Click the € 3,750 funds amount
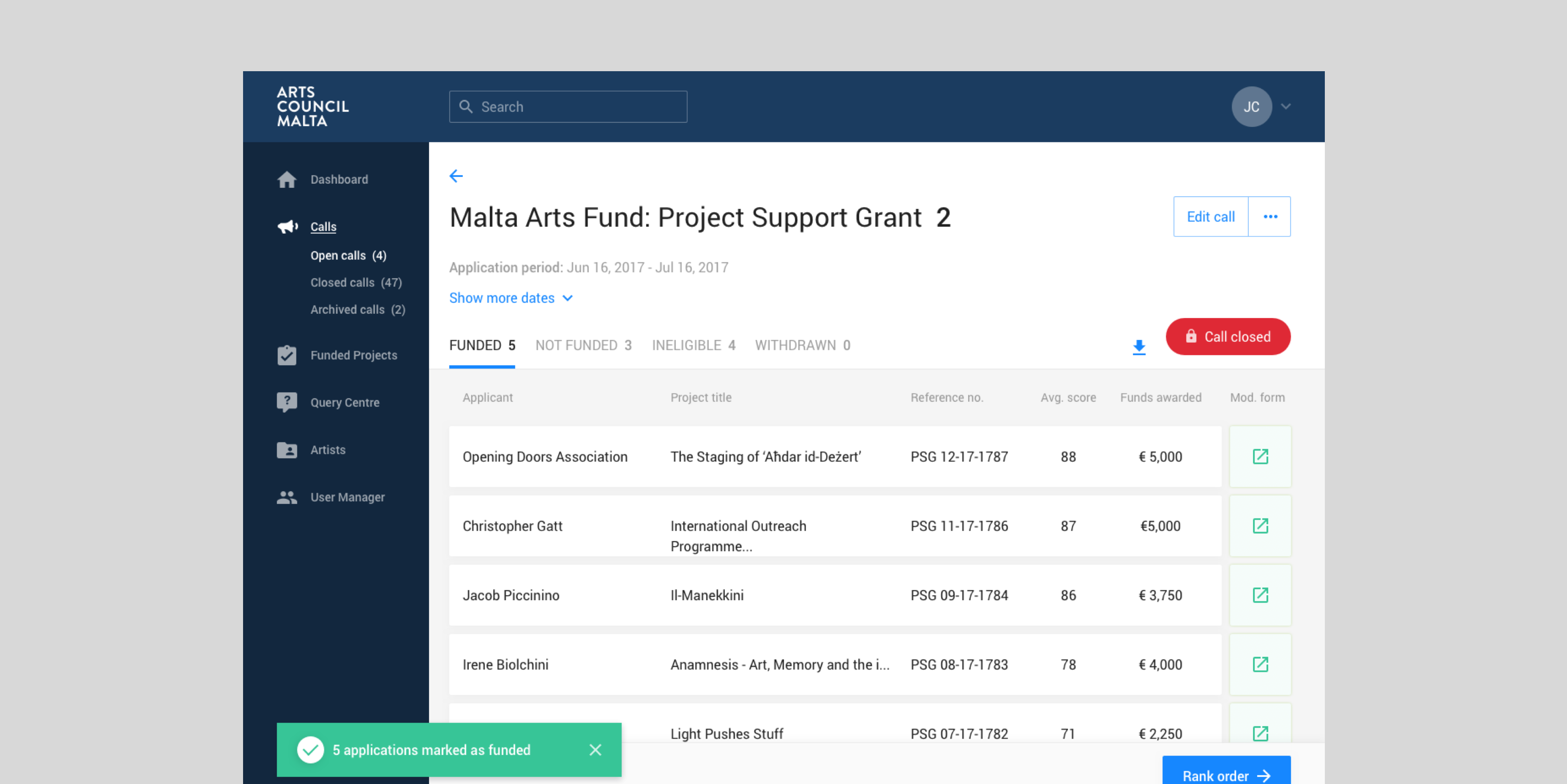The height and width of the screenshot is (784, 1567). click(1160, 595)
